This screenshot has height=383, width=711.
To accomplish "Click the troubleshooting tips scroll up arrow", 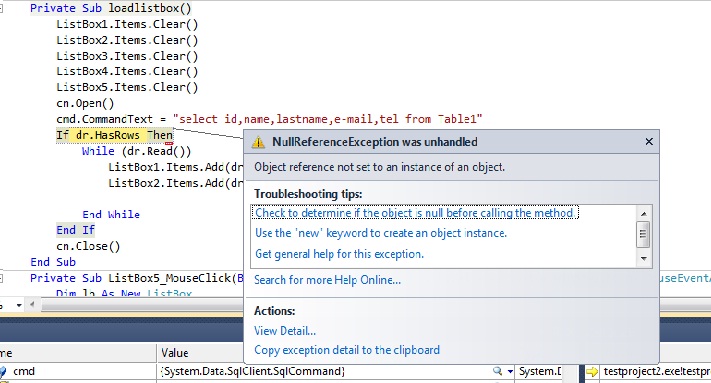I will [x=643, y=213].
